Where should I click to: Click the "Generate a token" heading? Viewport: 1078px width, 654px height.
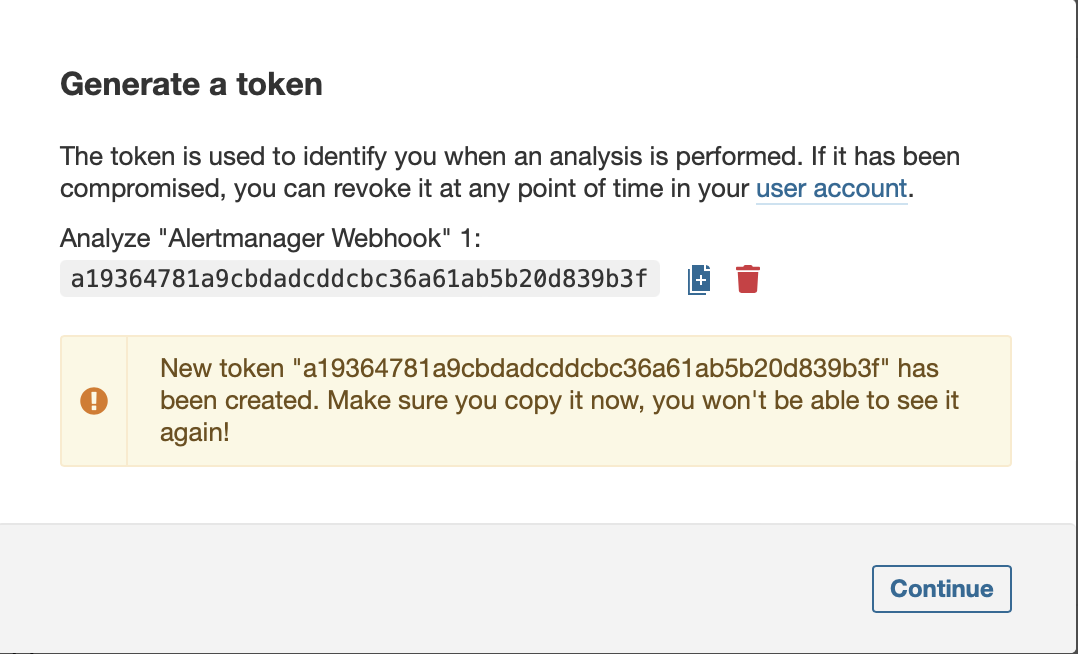[191, 84]
